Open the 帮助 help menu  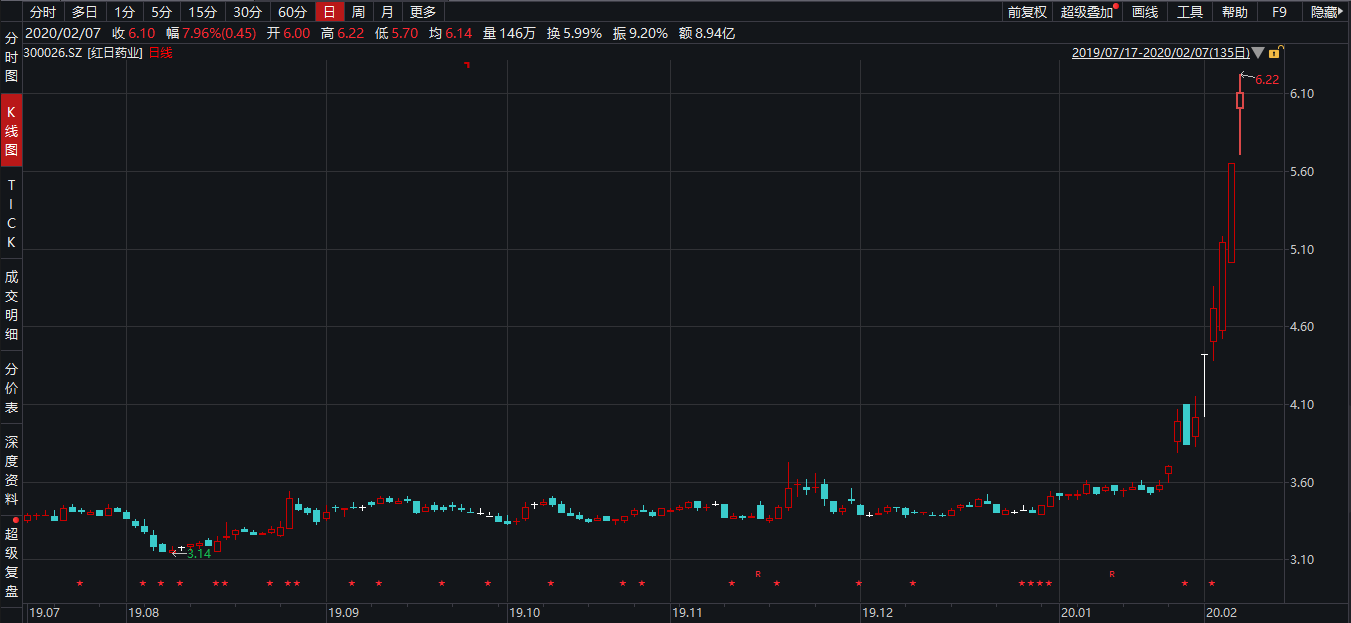click(x=1235, y=12)
